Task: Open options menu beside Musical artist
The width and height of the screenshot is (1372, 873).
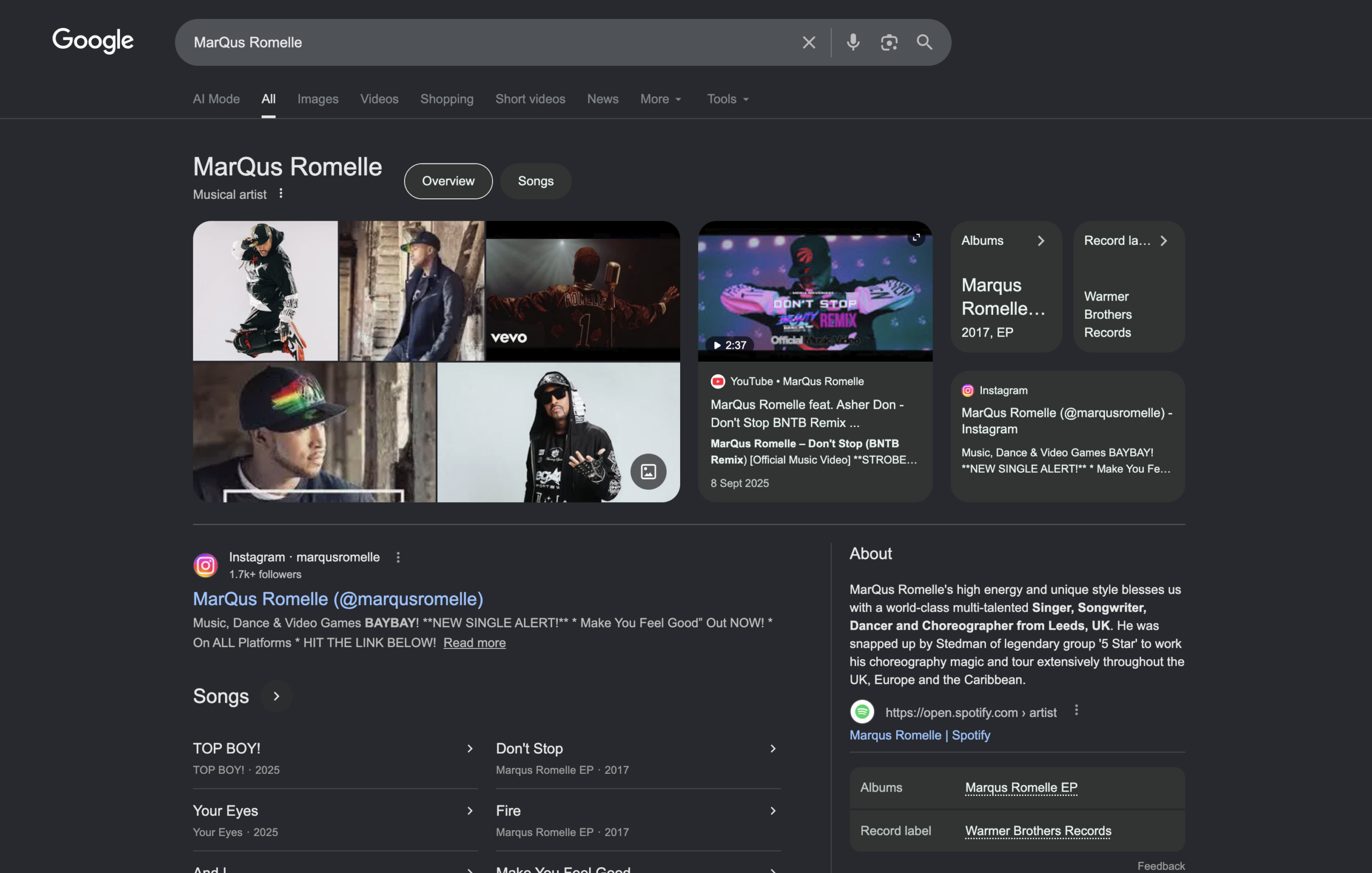Action: click(281, 194)
